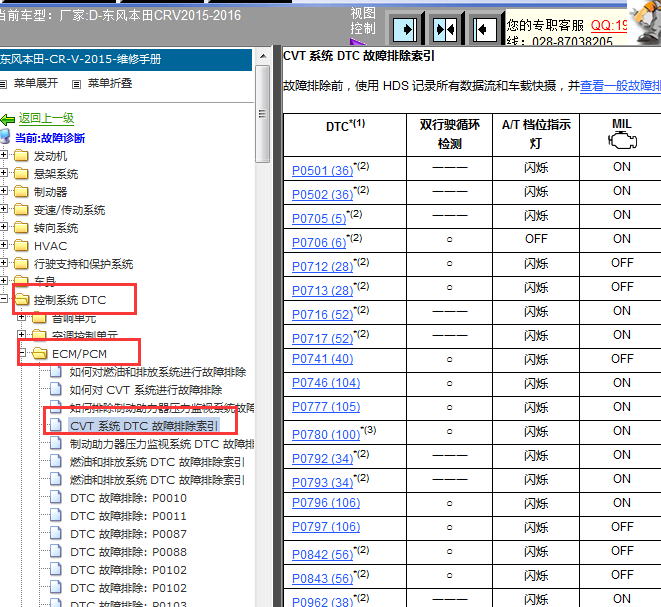Click the expand-right view control icon
661x607 pixels.
coord(405,30)
